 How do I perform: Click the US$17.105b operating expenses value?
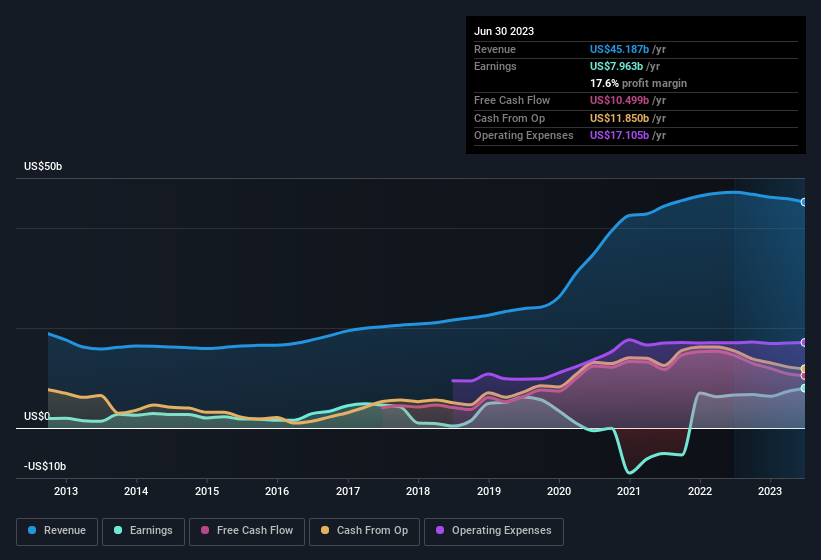click(619, 136)
